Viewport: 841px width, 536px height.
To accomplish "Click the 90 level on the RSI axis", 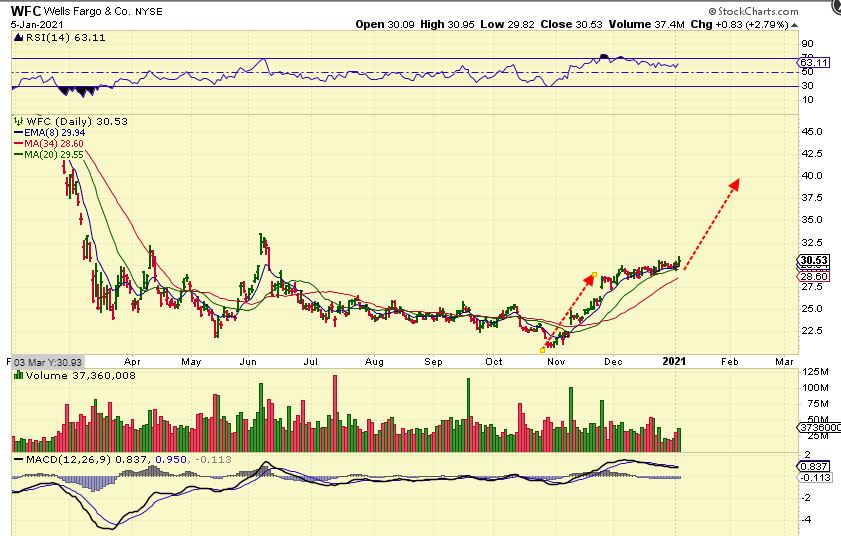I will click(807, 44).
